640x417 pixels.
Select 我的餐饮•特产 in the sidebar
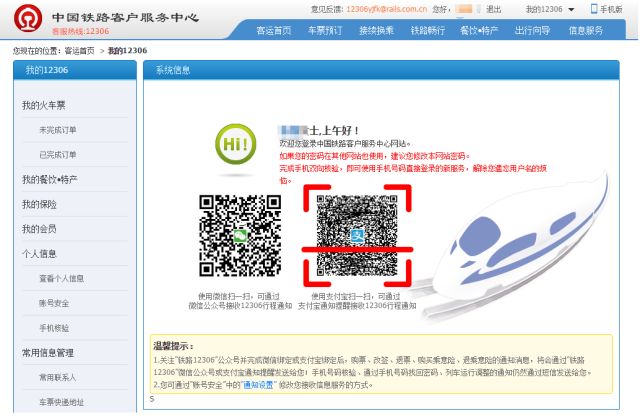50,180
